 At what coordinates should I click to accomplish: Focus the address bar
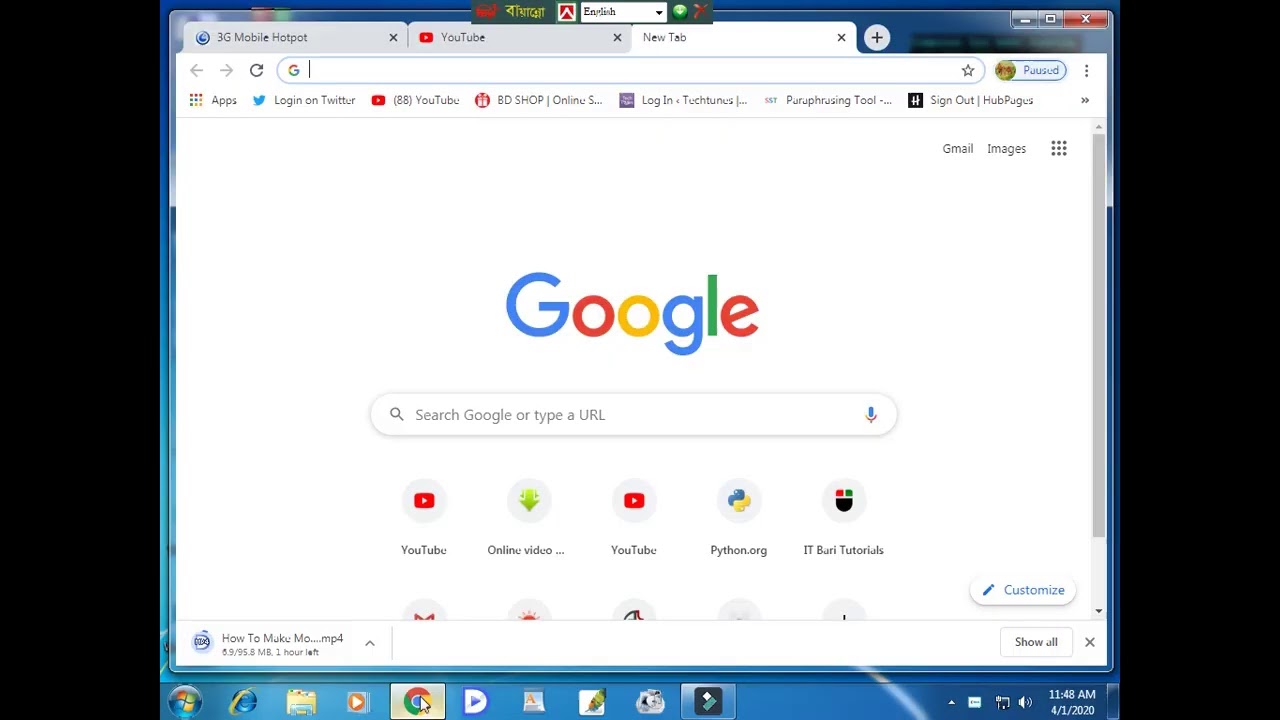click(630, 70)
